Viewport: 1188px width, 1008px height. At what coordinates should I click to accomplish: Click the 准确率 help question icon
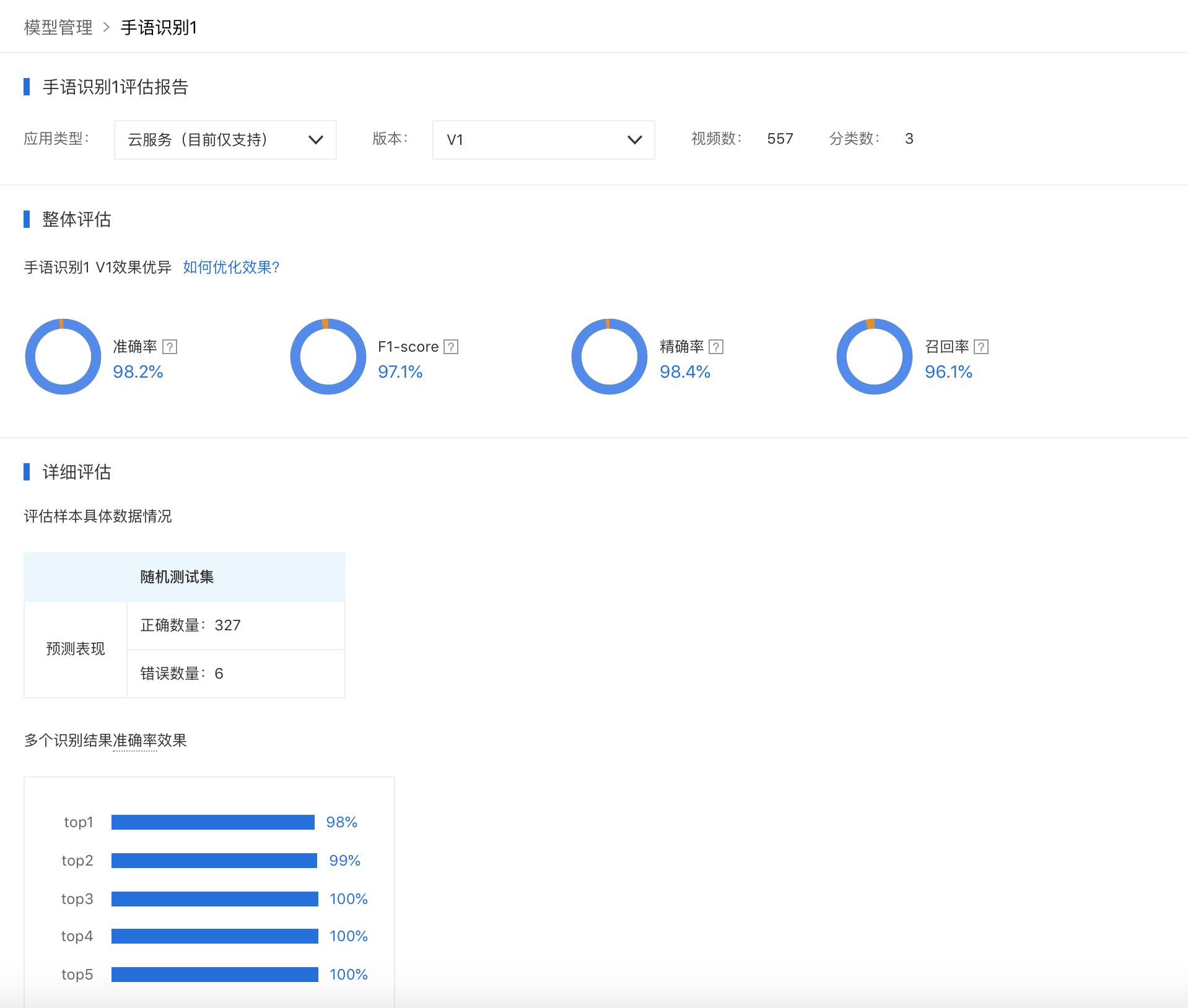[170, 347]
